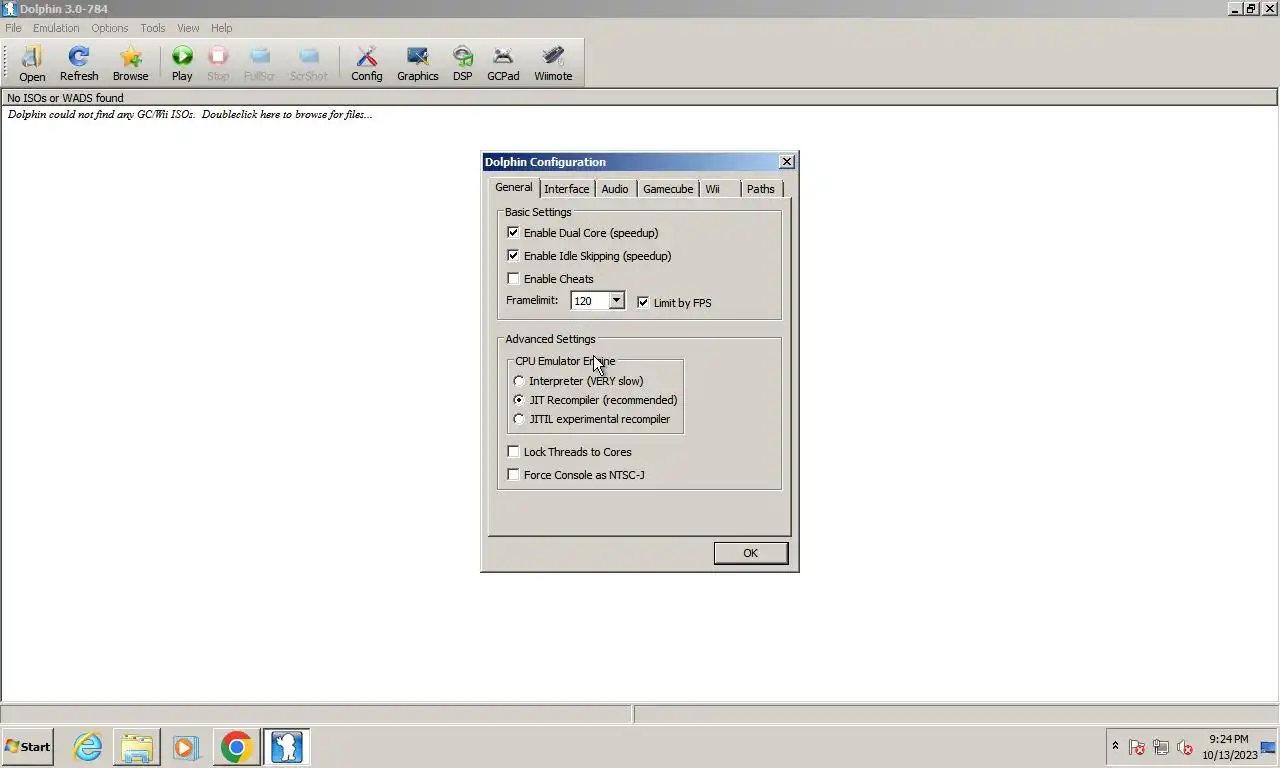This screenshot has width=1280, height=768.
Task: Click the 'No ISOs or WADS found' header
Action: [639, 98]
